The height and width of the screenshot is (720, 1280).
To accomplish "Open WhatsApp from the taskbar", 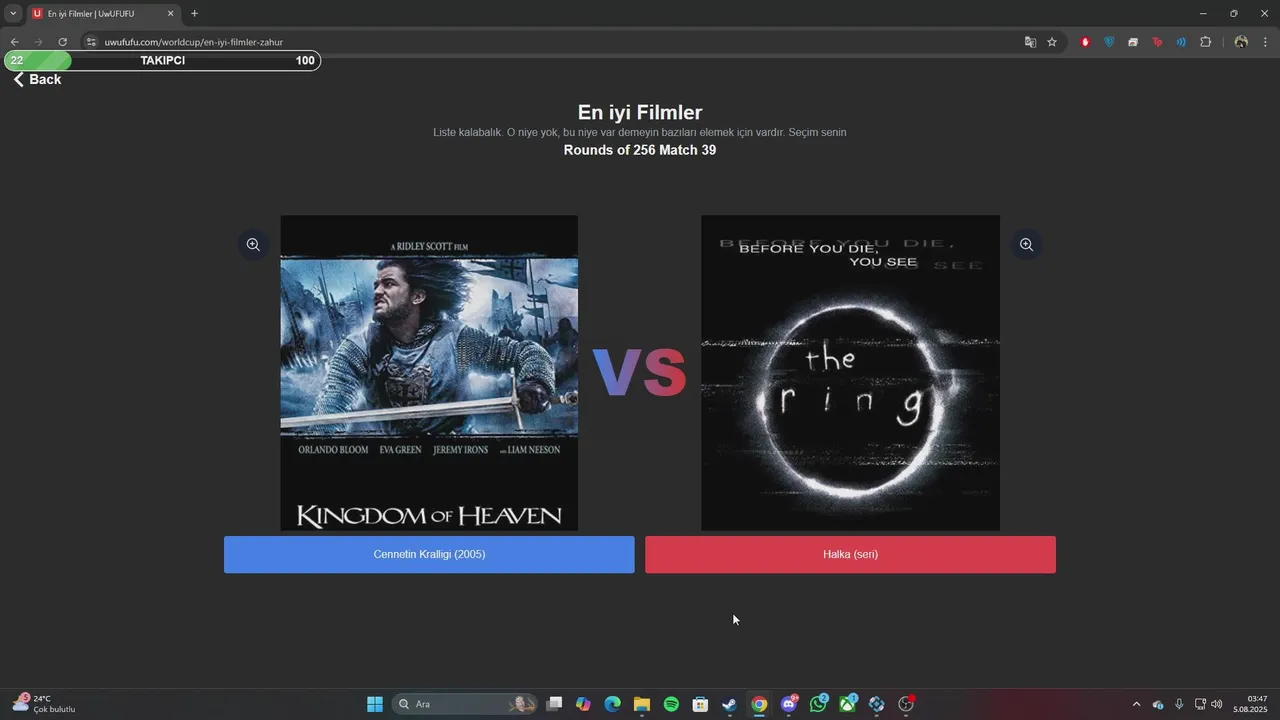I will point(818,704).
